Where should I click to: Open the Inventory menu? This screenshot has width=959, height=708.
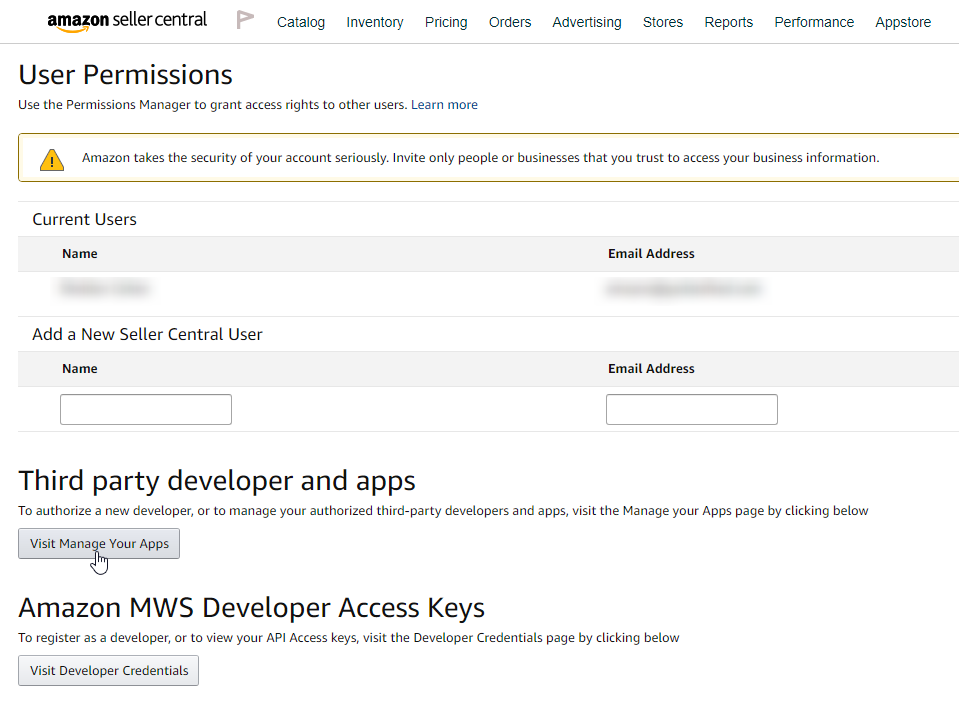click(x=375, y=22)
